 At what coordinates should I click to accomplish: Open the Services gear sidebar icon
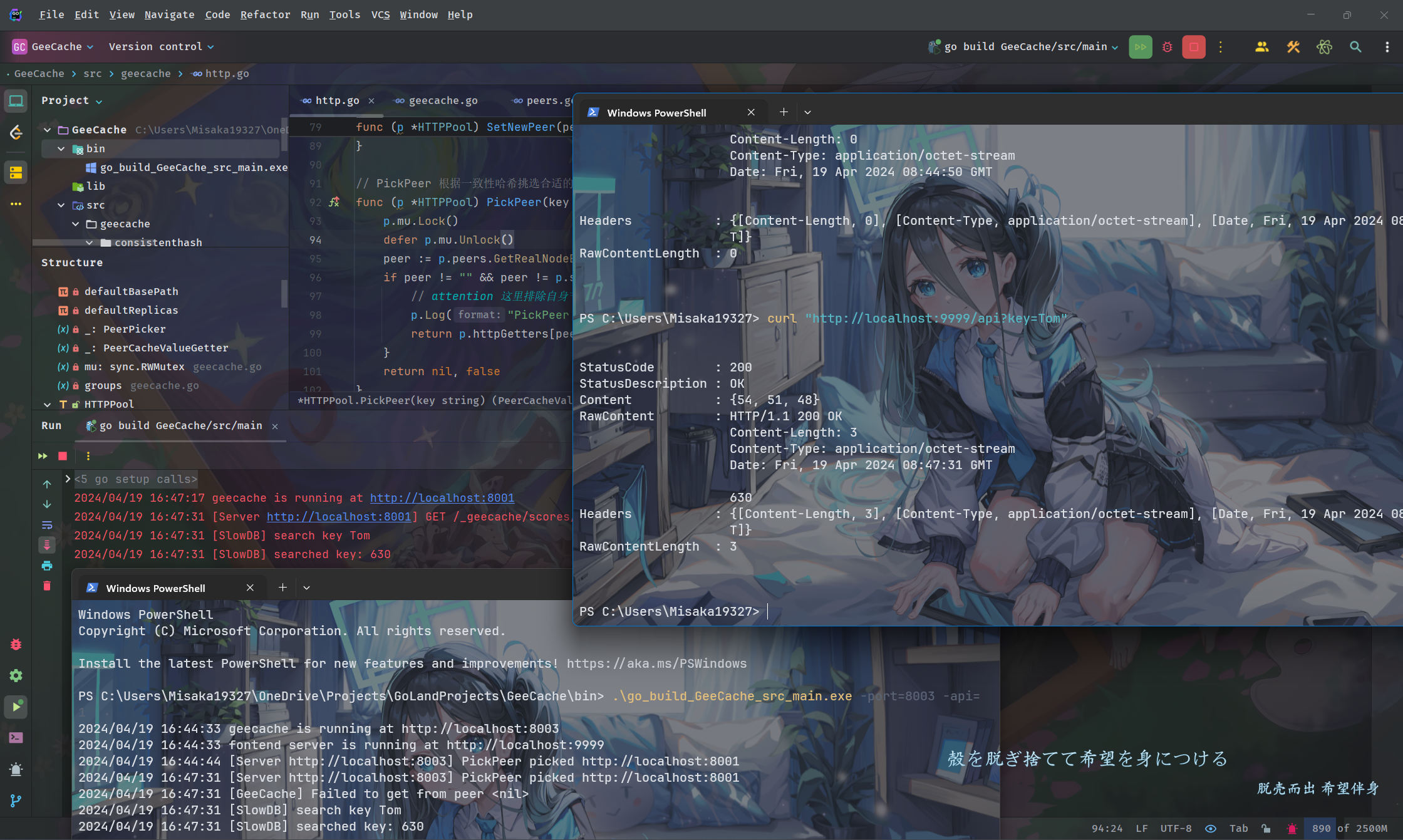(16, 675)
